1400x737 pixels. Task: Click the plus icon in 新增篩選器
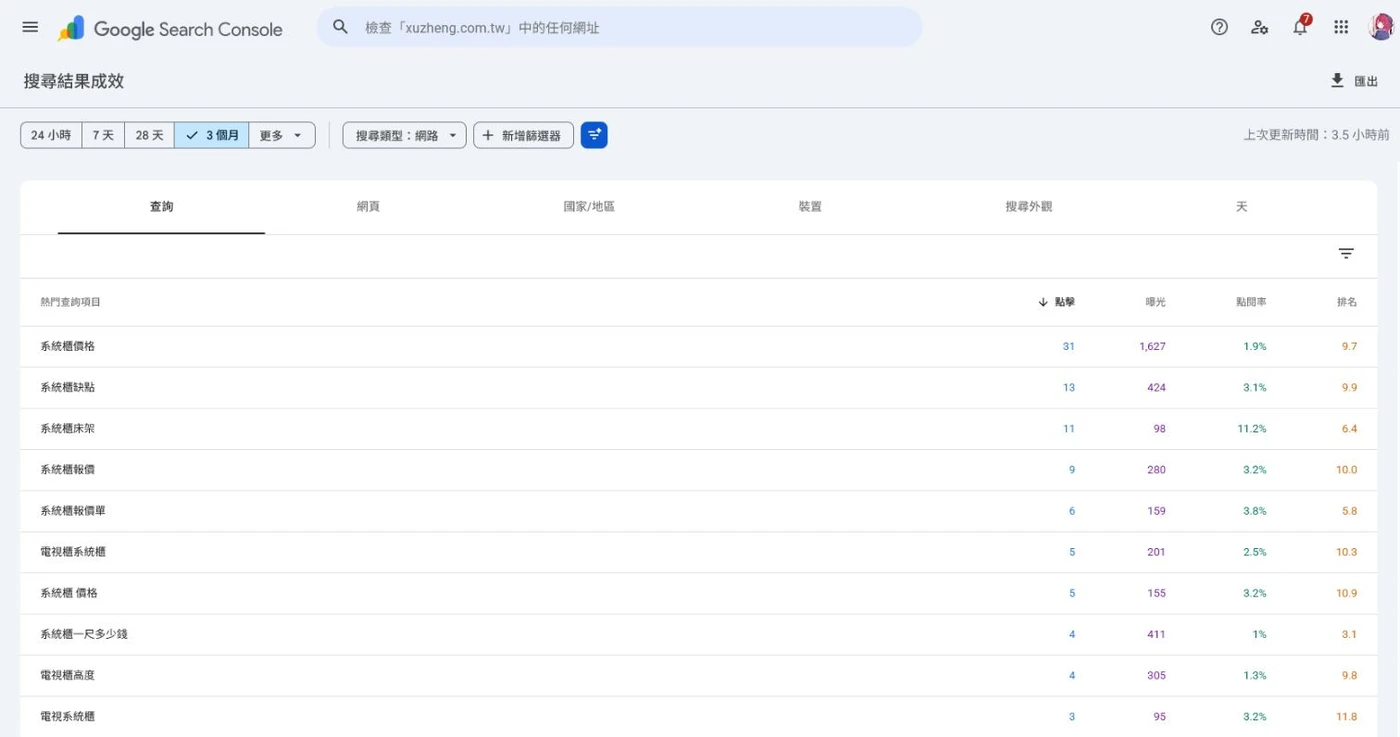488,135
